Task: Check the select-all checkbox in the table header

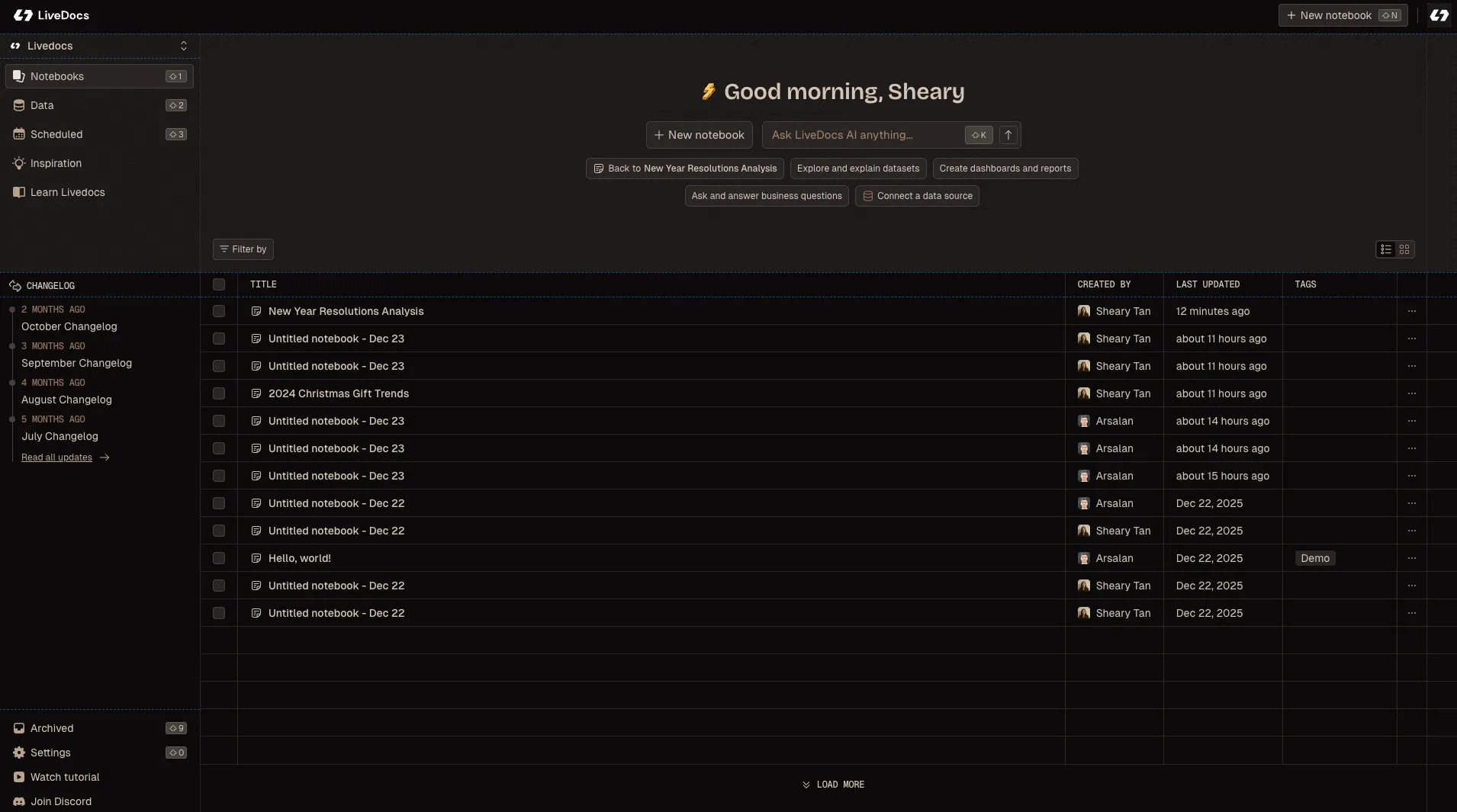Action: tap(219, 284)
